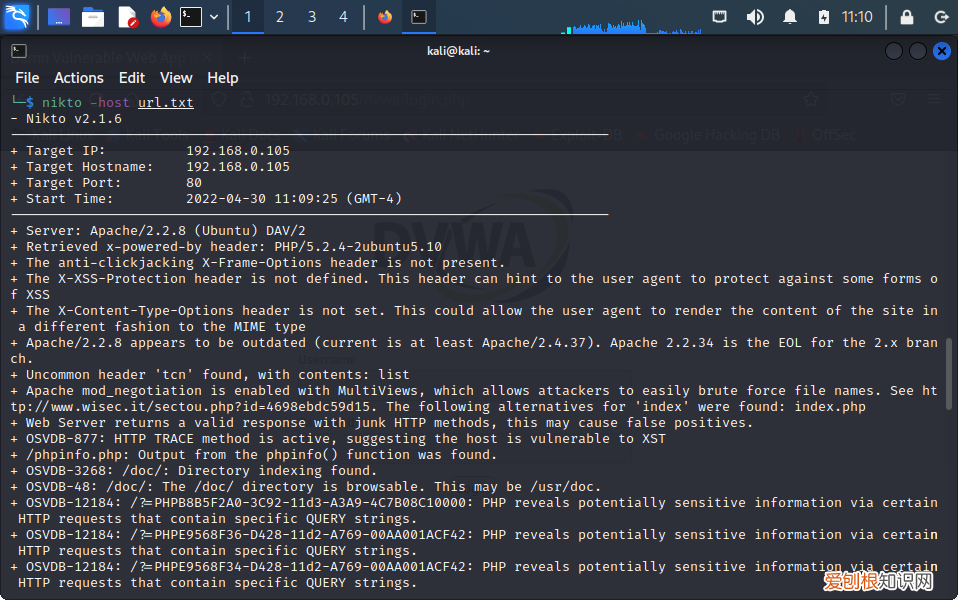Launch the text editor from panel

[127, 17]
